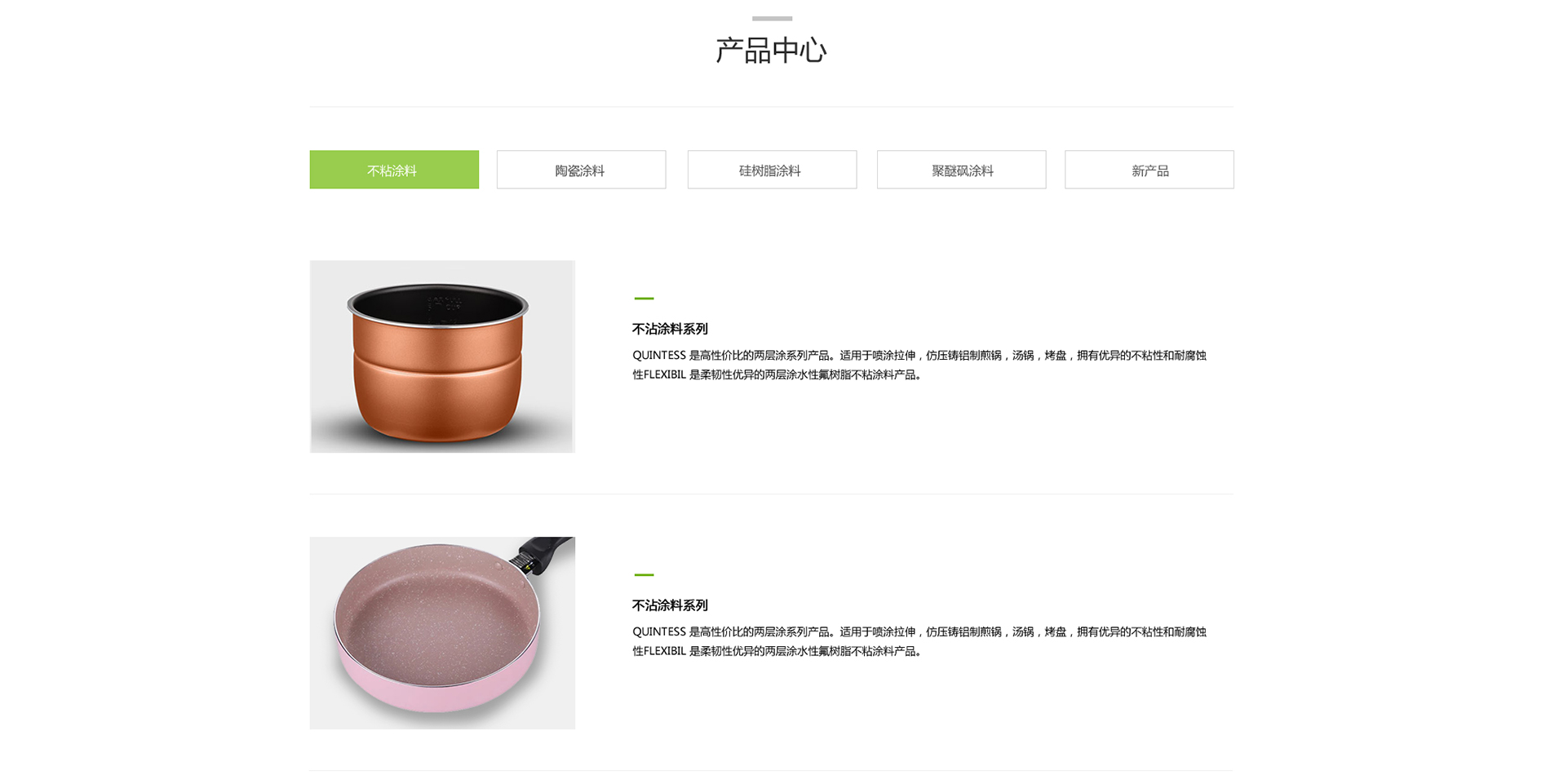Open the pink frying pan product image
1555x784 pixels.
click(442, 633)
